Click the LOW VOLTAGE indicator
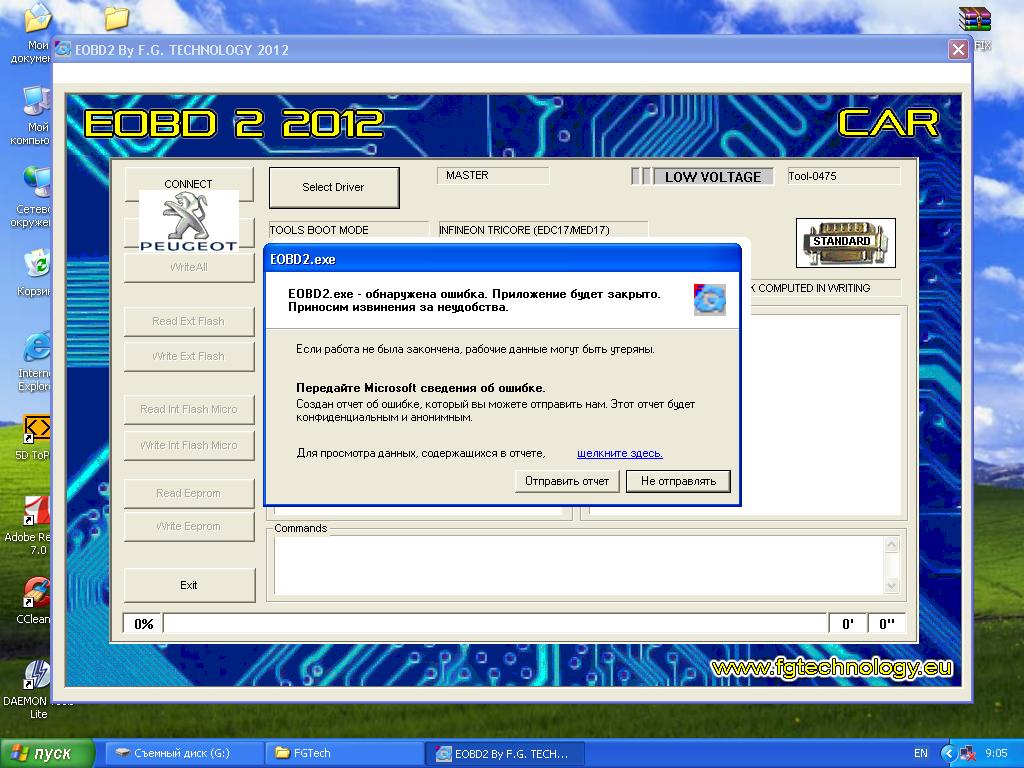The width and height of the screenshot is (1024, 768). click(713, 177)
